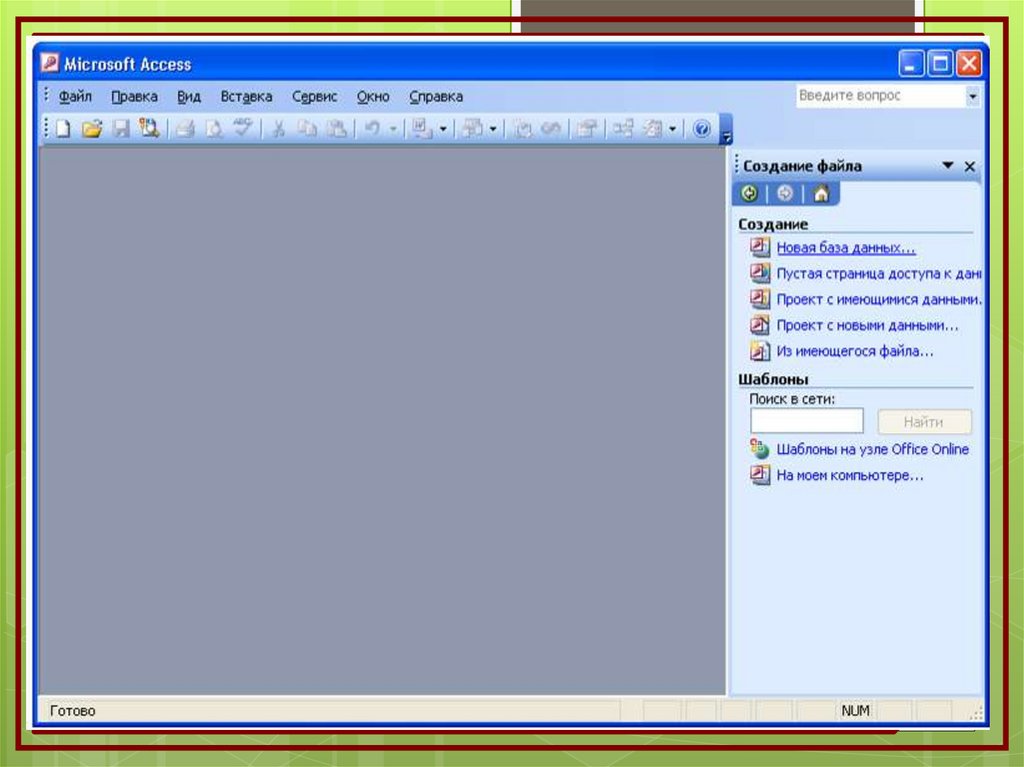Click the Paste clipboard icon
This screenshot has height=767, width=1024.
(336, 129)
